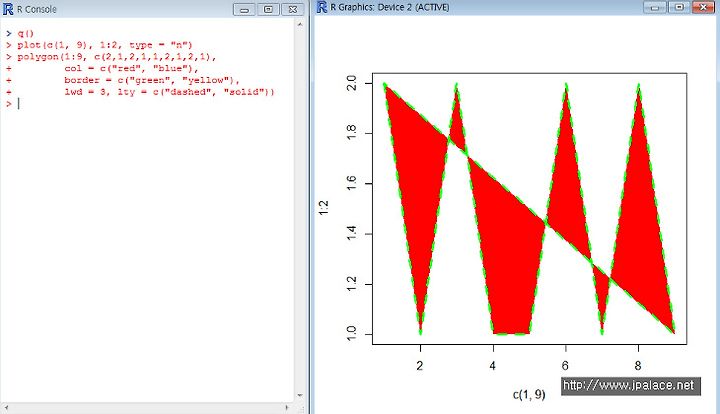720x414 pixels.
Task: Close the R Console window
Action: pyautogui.click(x=292, y=9)
